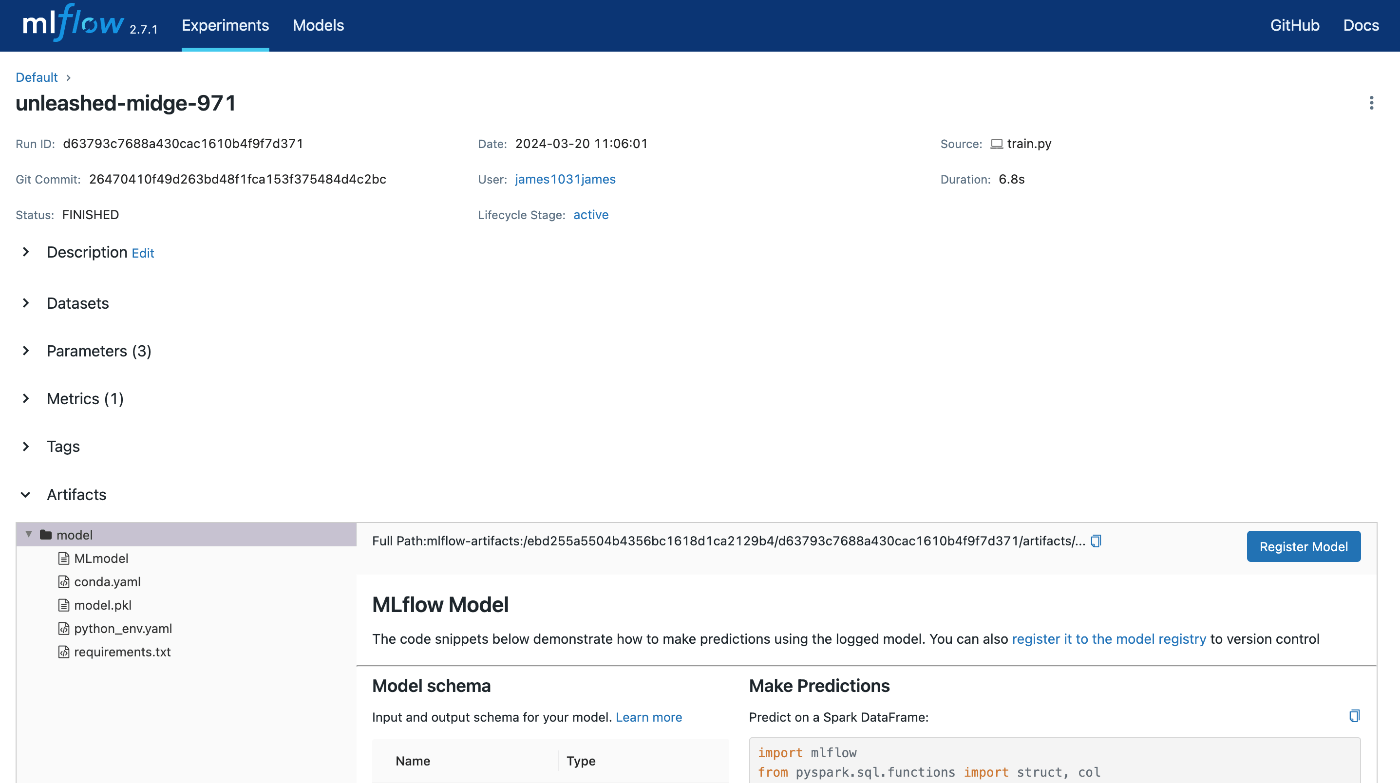Open user james1031james link
The image size is (1400, 783).
click(x=565, y=179)
